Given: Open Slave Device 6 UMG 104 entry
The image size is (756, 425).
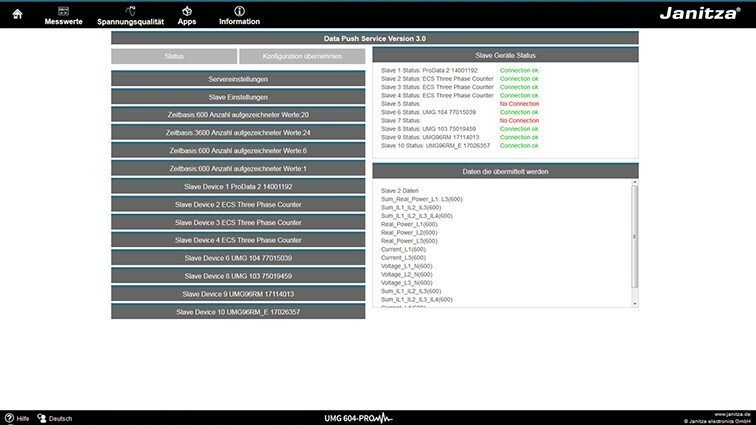Looking at the screenshot, I should point(238,258).
